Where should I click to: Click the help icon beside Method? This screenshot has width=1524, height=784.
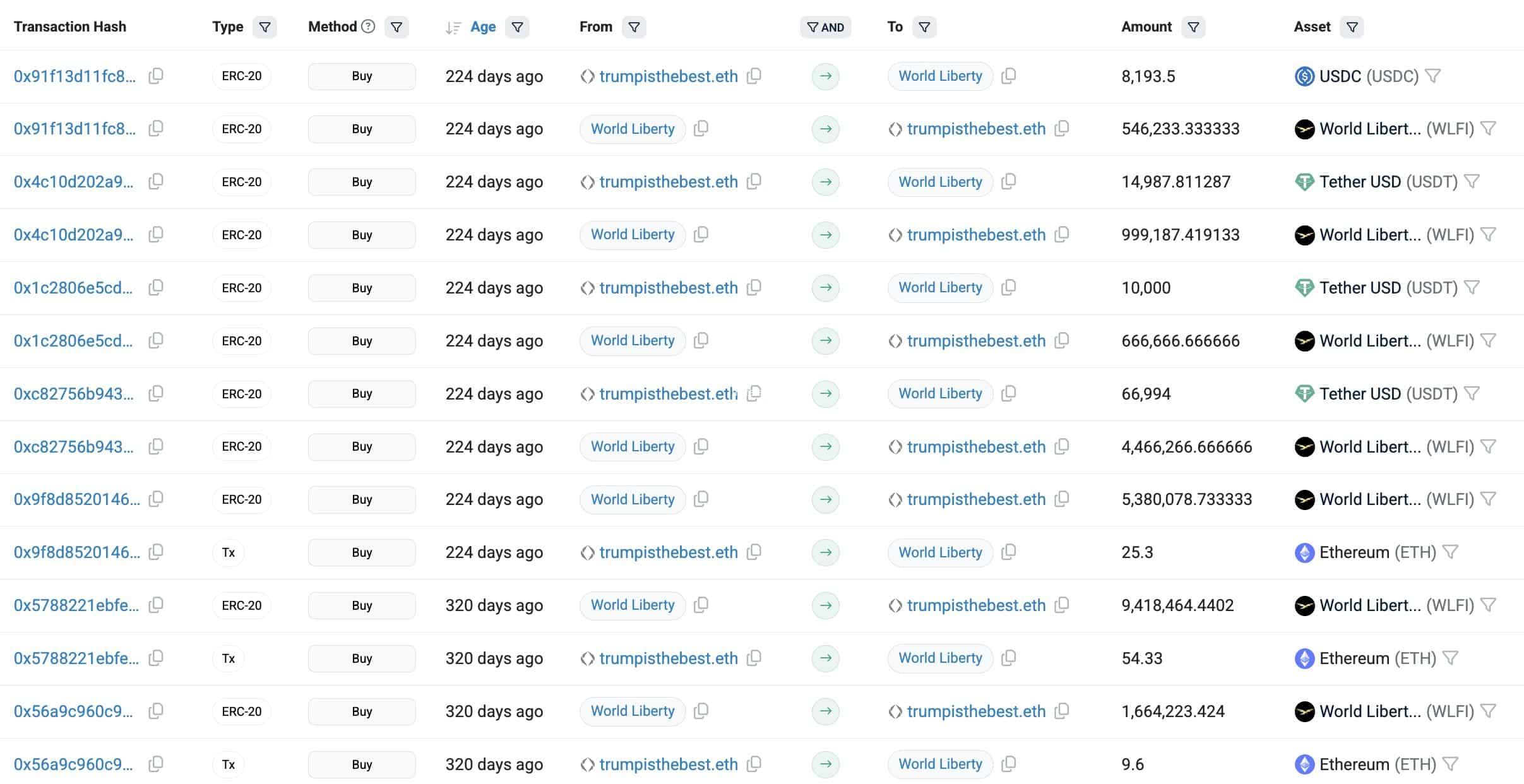tap(368, 27)
